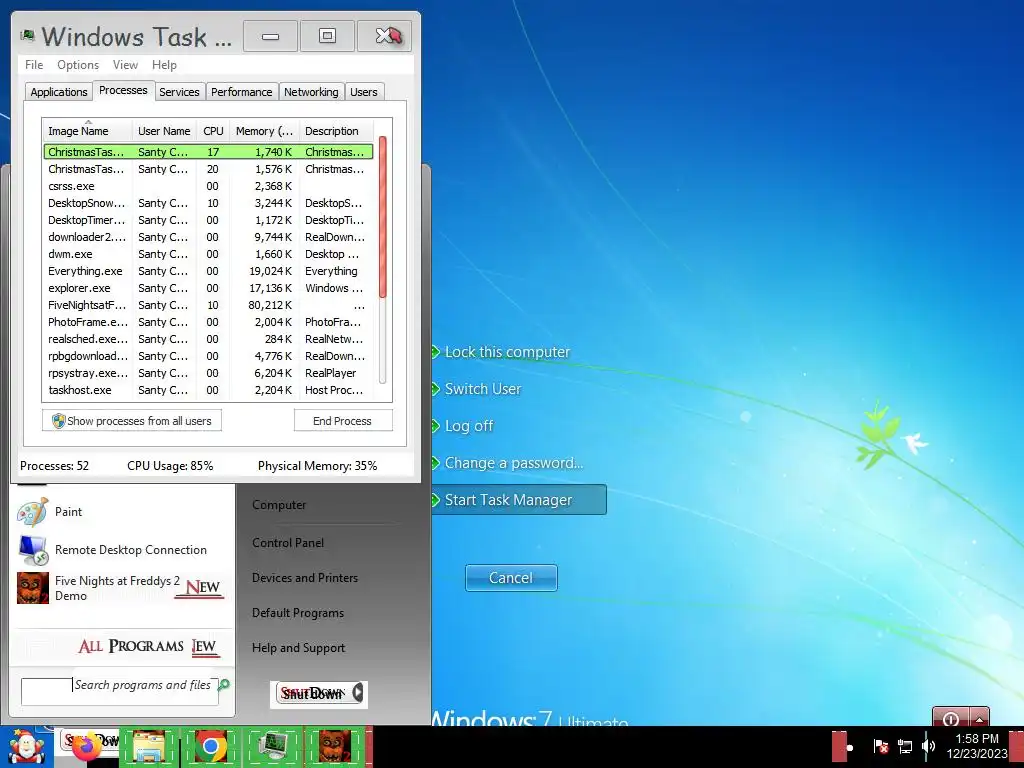
Task: Select the Everything.exe process row
Action: tap(208, 271)
